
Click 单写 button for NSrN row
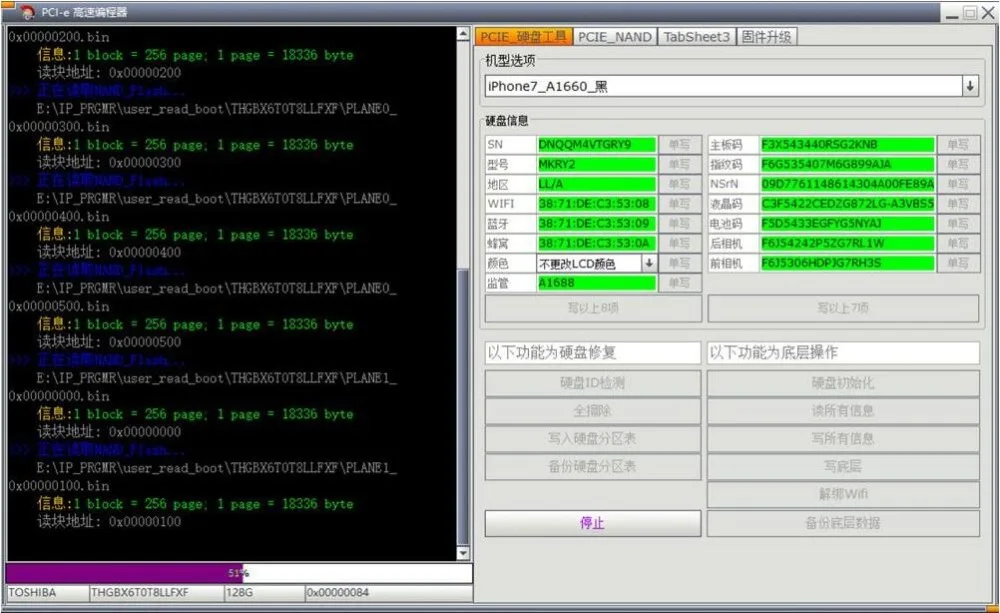tap(958, 184)
